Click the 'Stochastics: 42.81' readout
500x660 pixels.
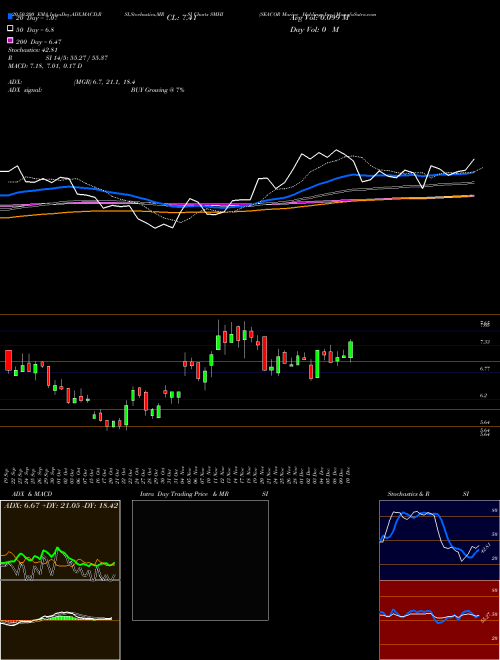33,50
